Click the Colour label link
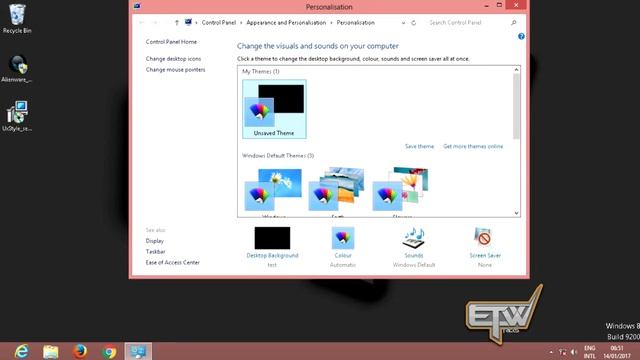 [343, 256]
